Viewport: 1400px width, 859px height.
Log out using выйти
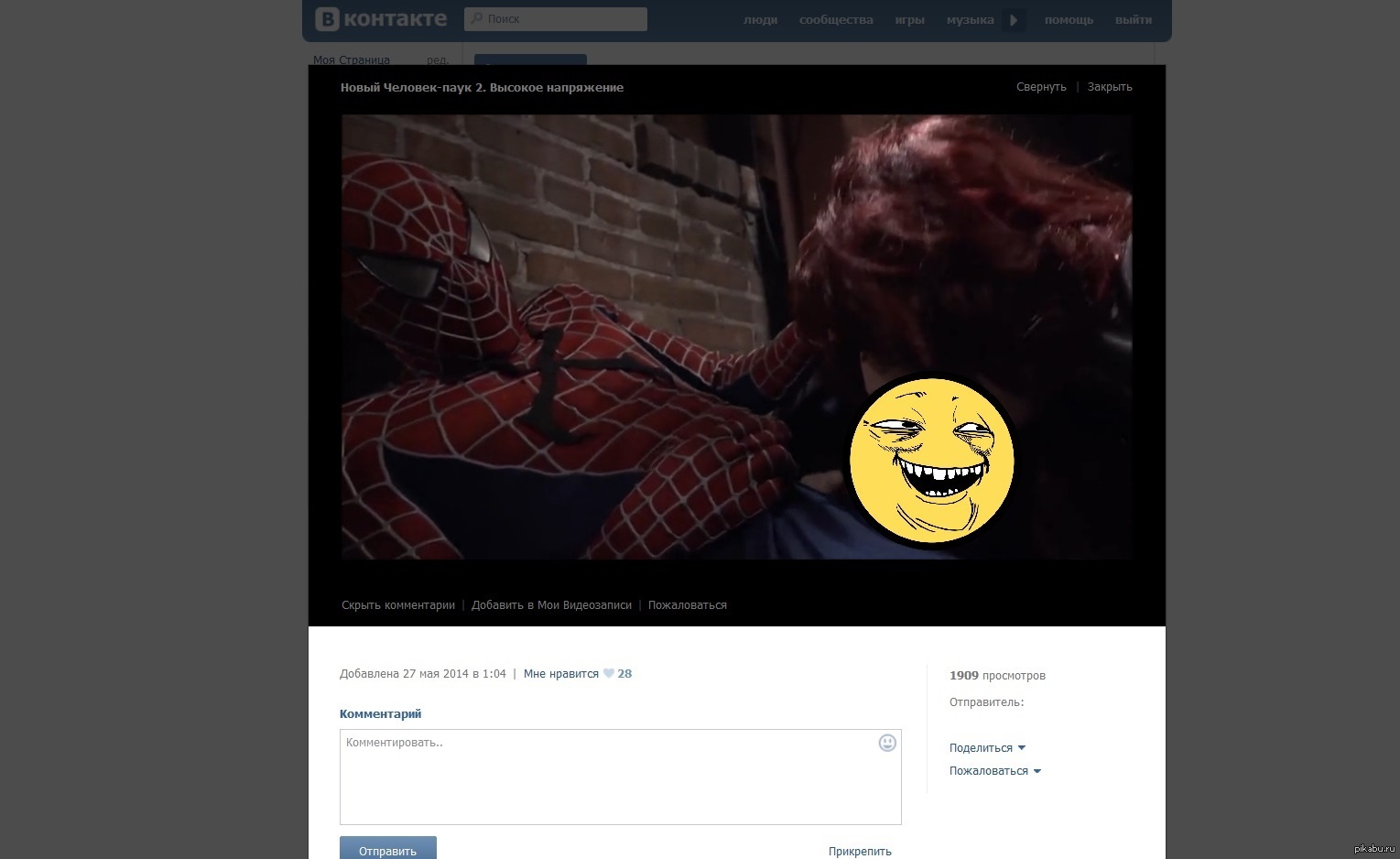coord(1133,20)
